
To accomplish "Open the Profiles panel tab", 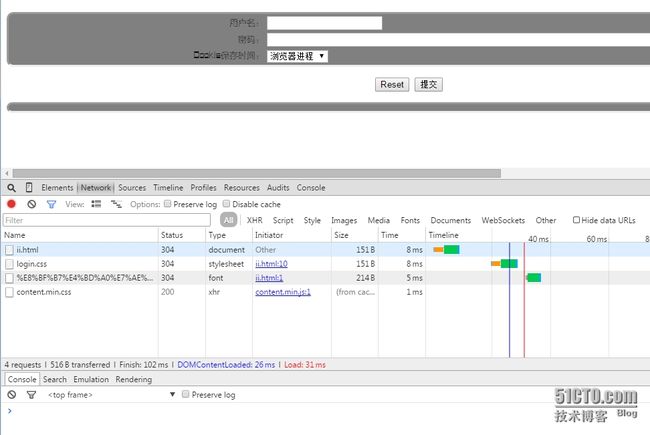I will [204, 188].
